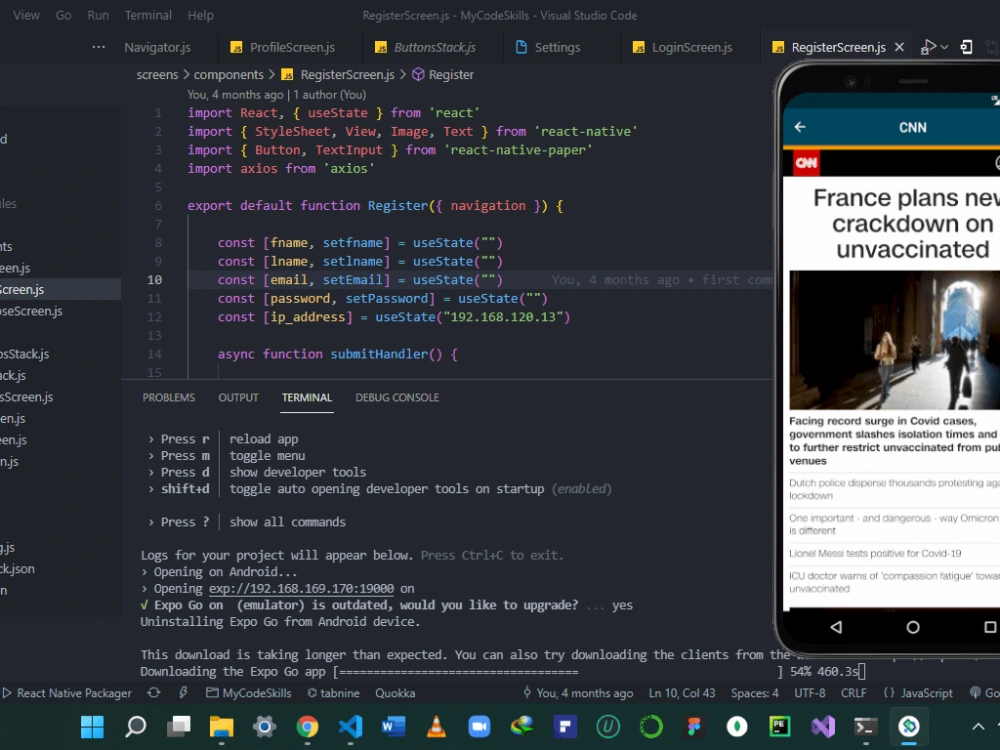Image resolution: width=1000 pixels, height=750 pixels.
Task: Tap the ICU doctor compassion fatigue story
Action: tap(894, 582)
